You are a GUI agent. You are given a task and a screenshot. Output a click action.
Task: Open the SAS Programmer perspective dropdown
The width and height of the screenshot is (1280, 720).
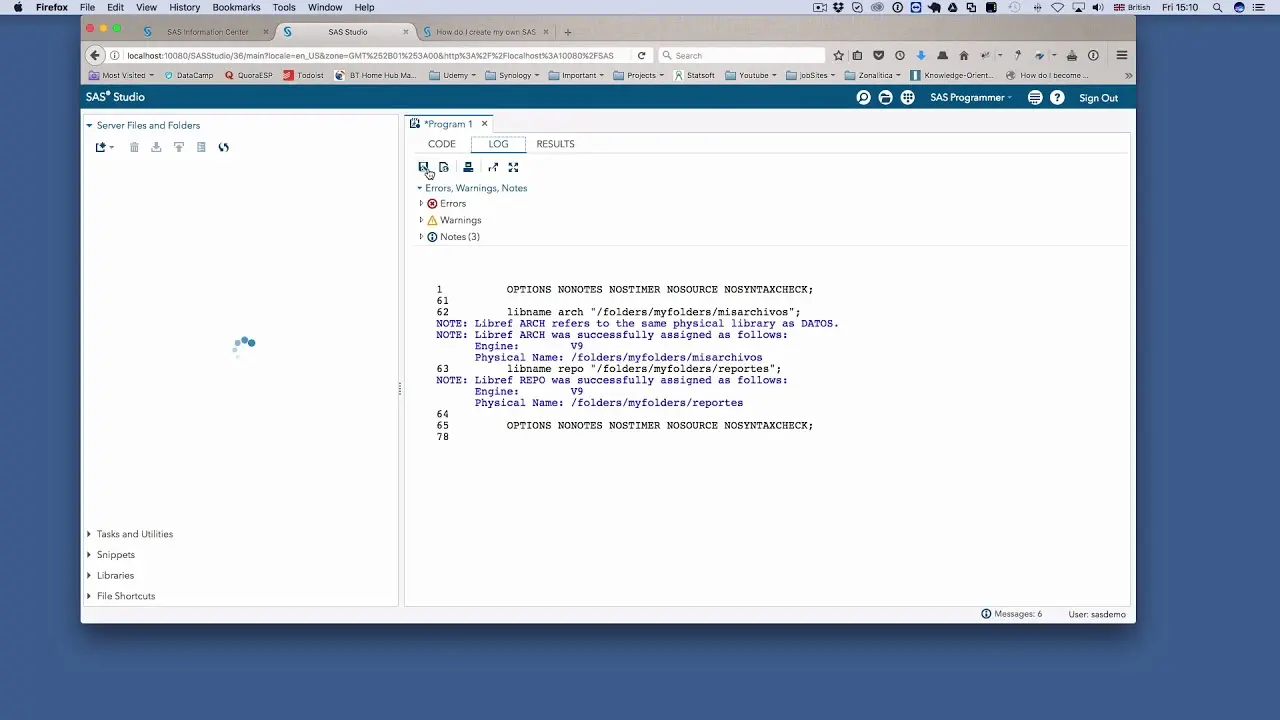pos(970,97)
